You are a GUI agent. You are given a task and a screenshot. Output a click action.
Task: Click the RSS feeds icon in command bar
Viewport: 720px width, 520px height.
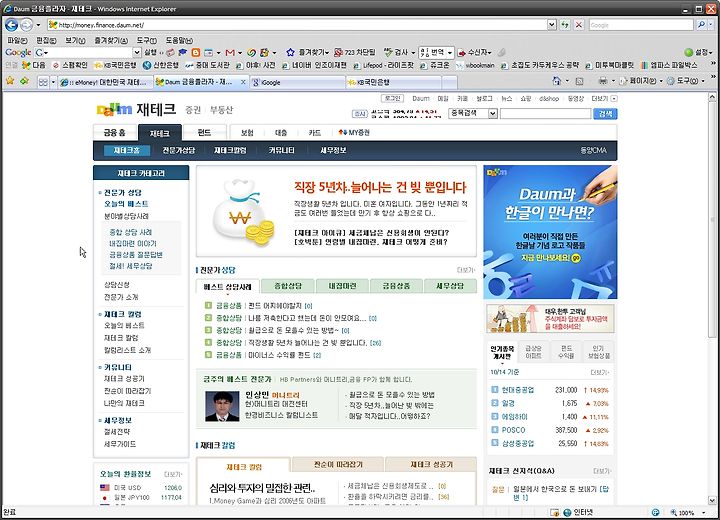(x=579, y=81)
